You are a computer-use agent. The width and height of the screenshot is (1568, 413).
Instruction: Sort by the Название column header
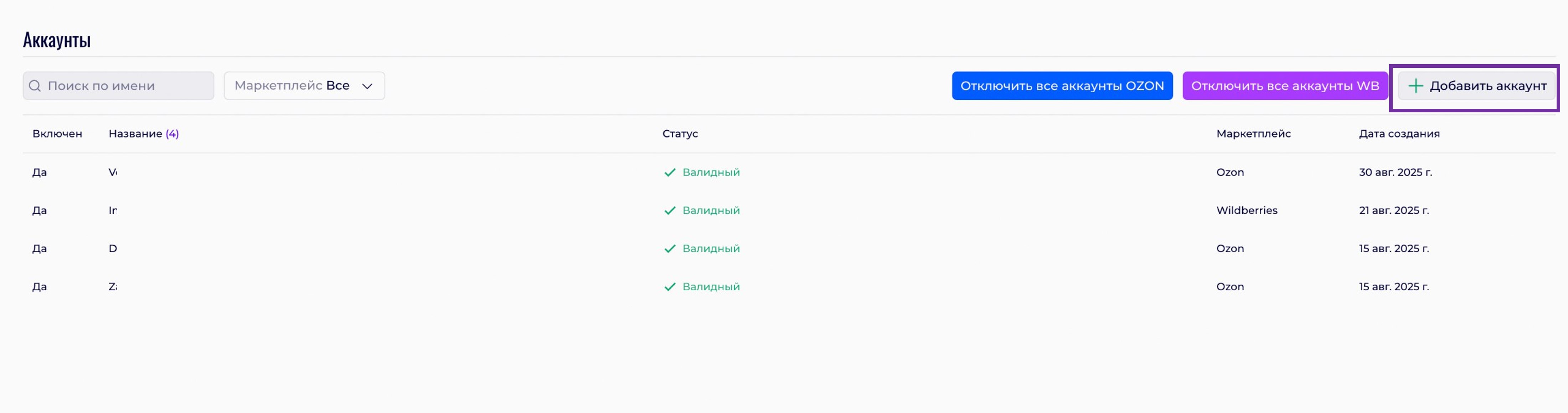click(x=135, y=133)
